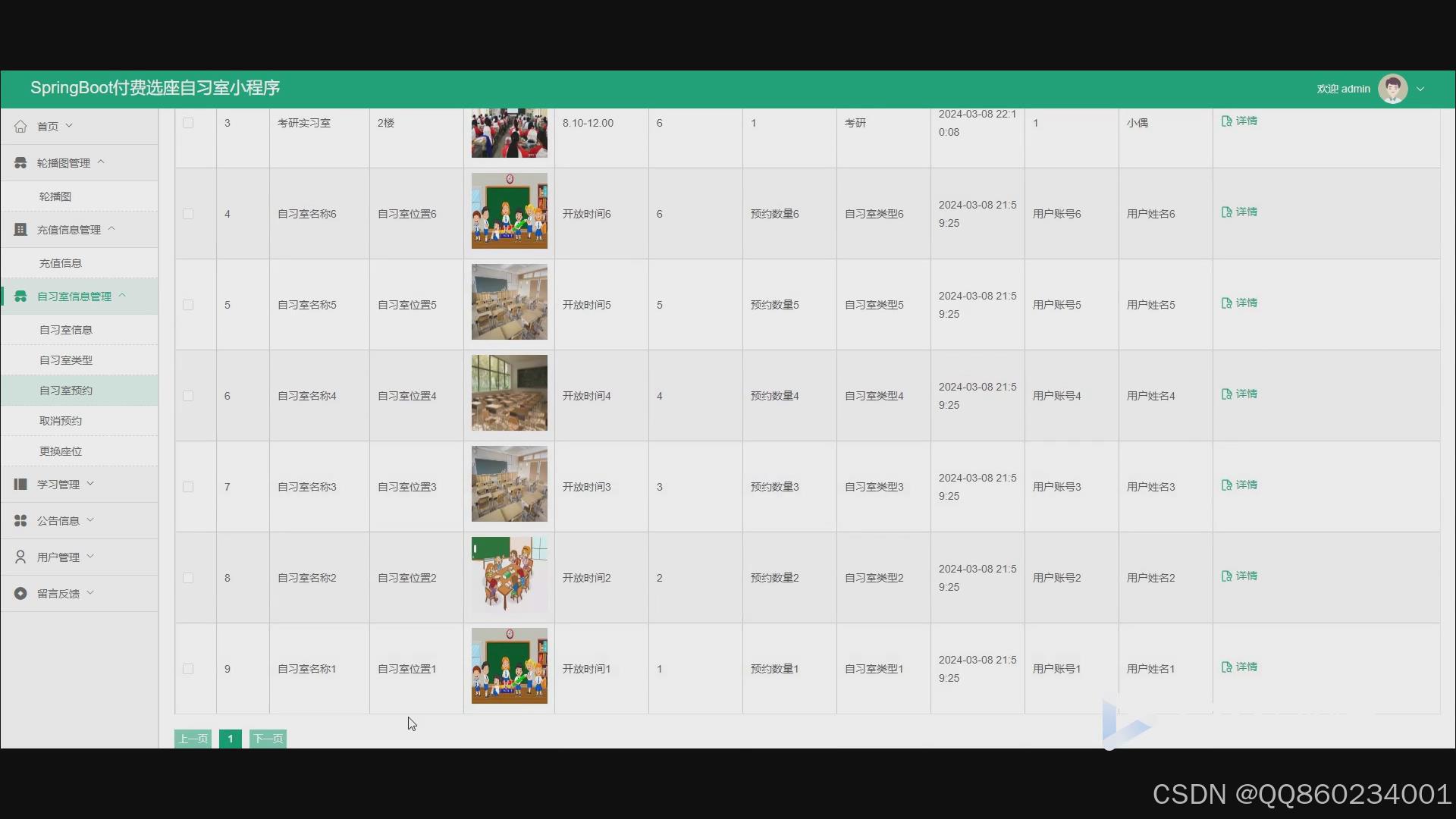This screenshot has height=819, width=1456.
Task: Expand the 留言反馈 menu chevron
Action: coord(90,593)
